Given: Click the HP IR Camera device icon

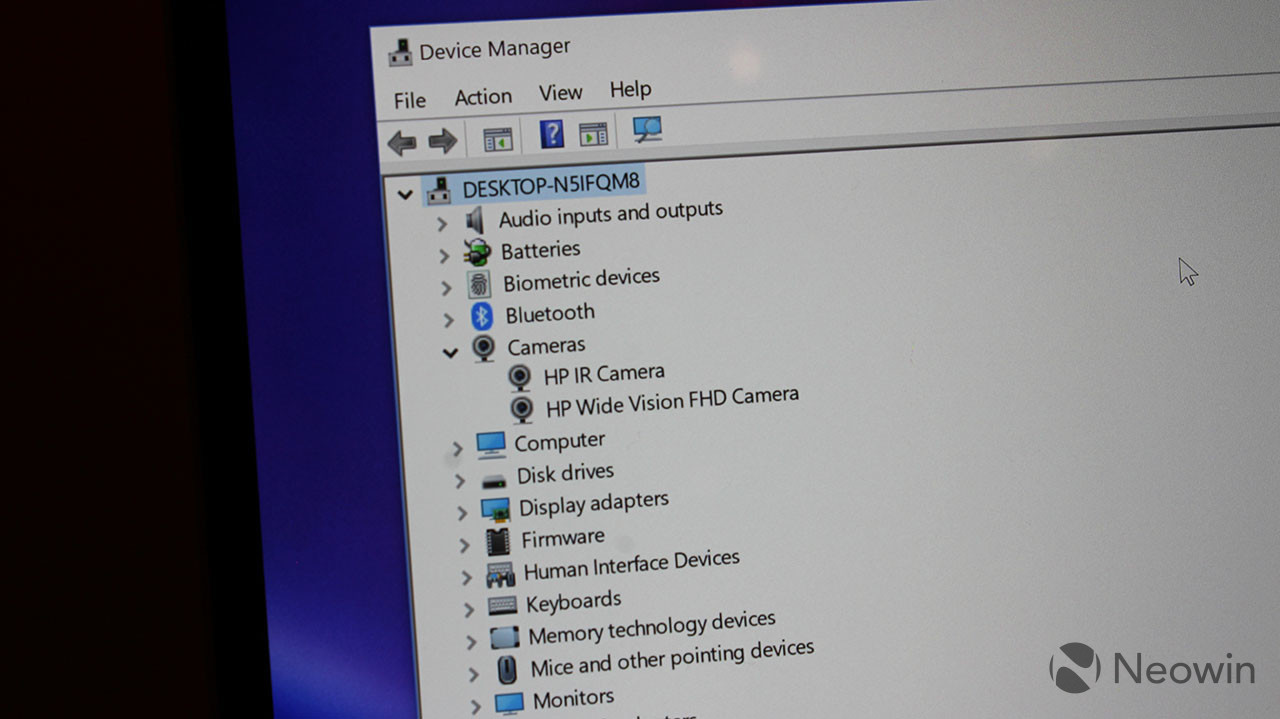Looking at the screenshot, I should (519, 377).
